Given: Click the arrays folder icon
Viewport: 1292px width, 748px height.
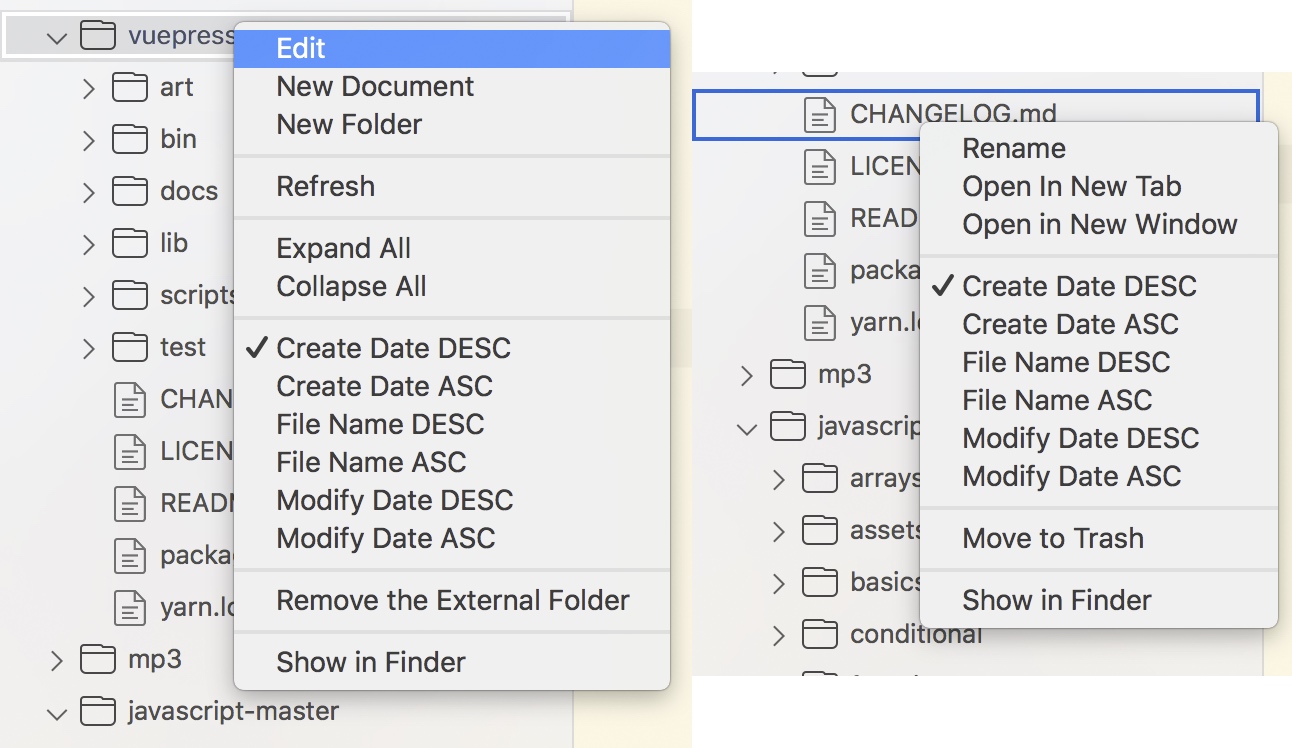Looking at the screenshot, I should (x=820, y=478).
